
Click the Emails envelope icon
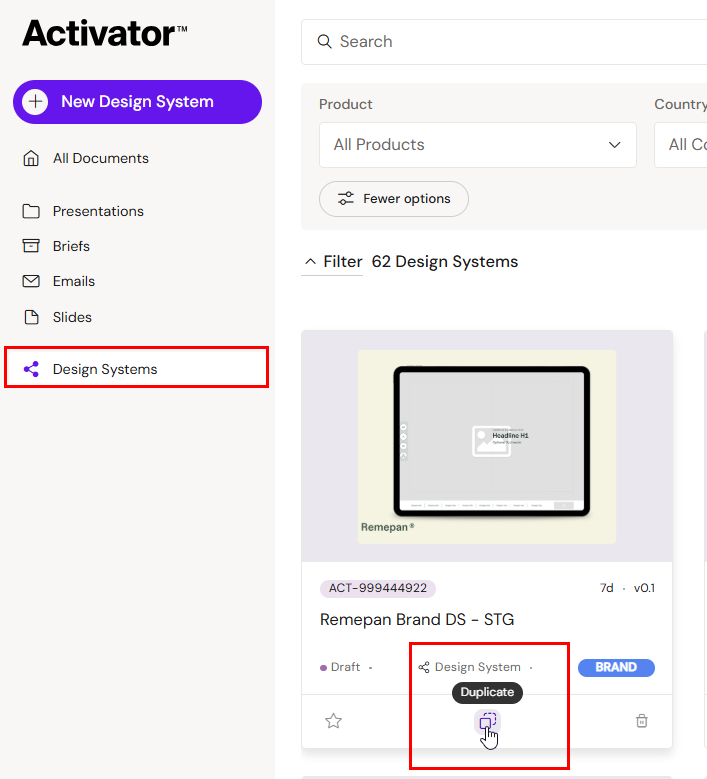(x=31, y=281)
